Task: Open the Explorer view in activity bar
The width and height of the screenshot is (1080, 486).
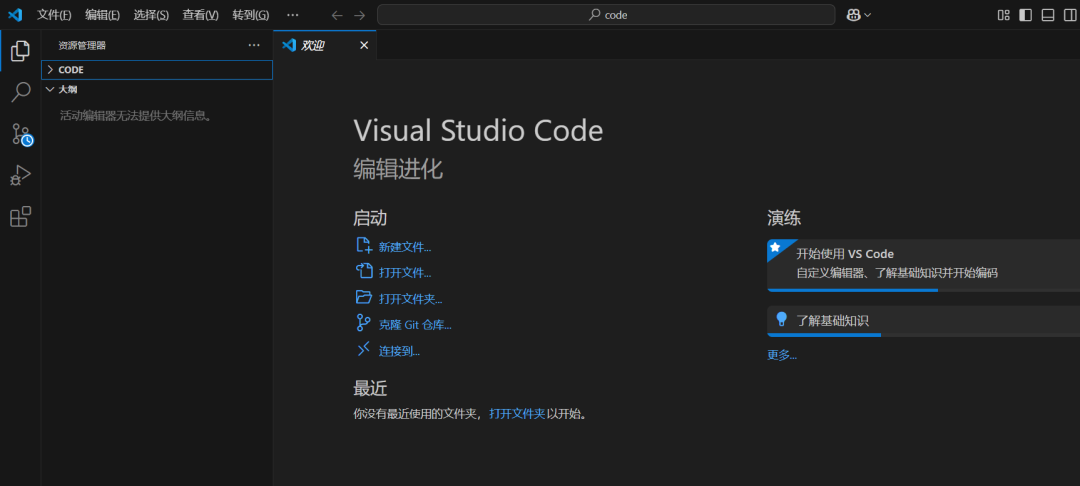Action: [x=21, y=50]
